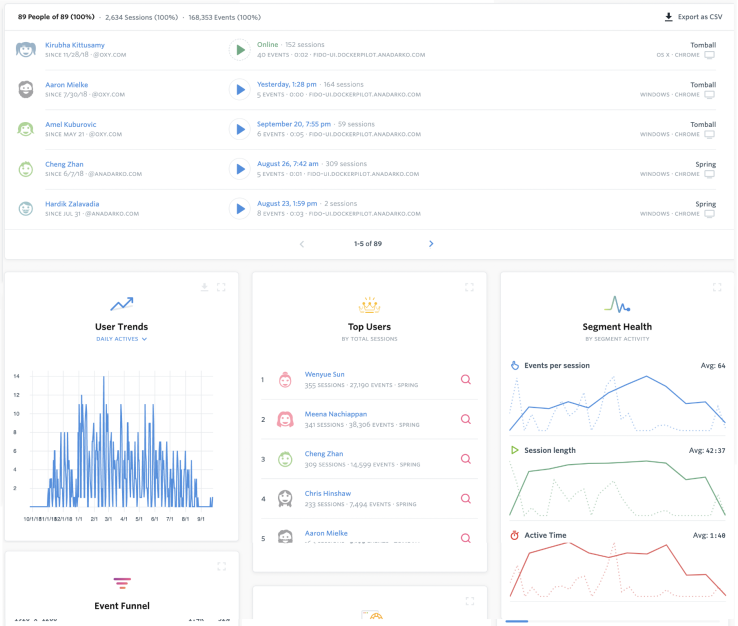
Task: Click the Active Time stopwatch icon
Action: click(515, 535)
